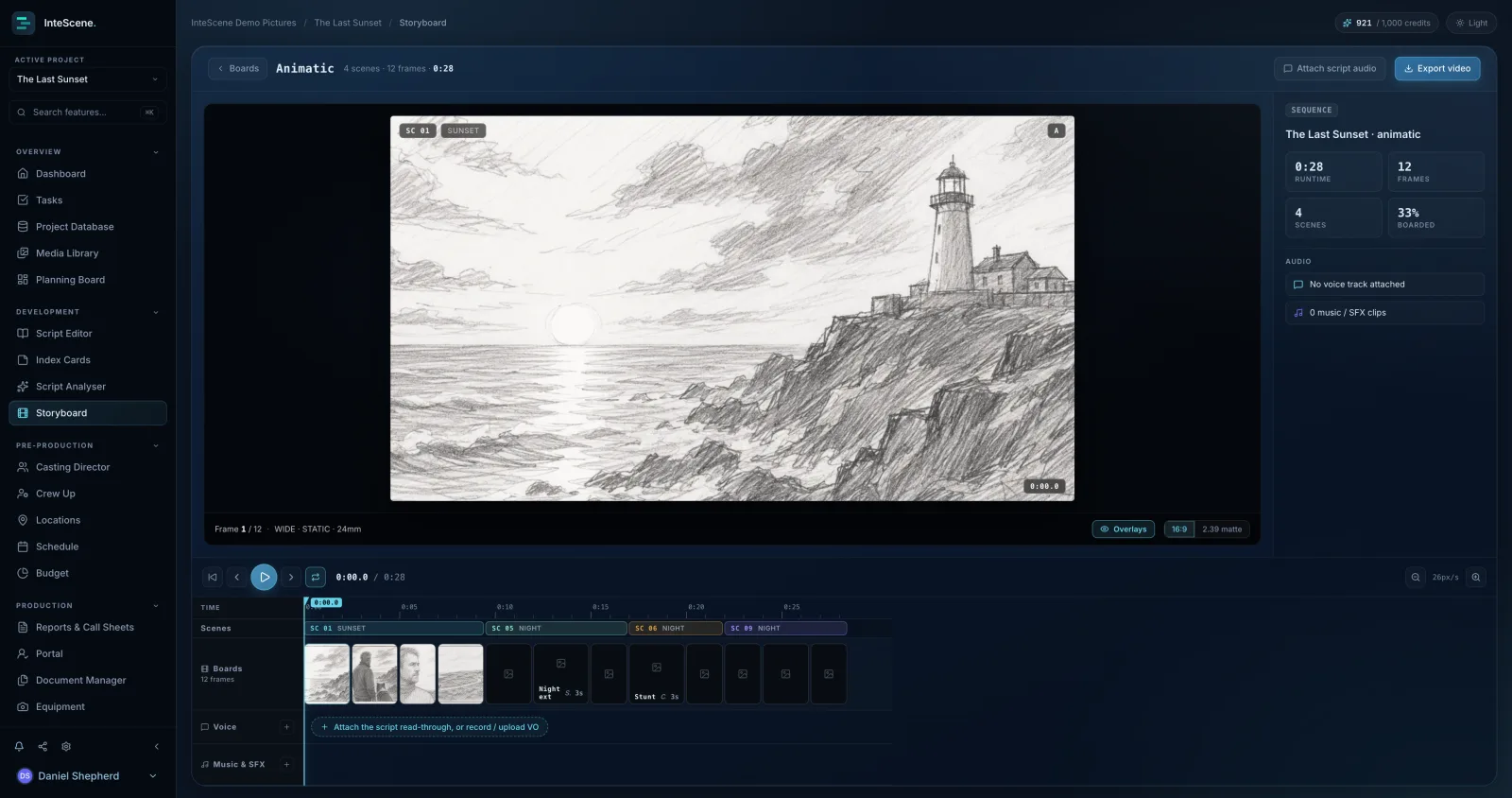Open settings gear in sidebar footer
Image resolution: width=1512 pixels, height=798 pixels.
[66, 746]
